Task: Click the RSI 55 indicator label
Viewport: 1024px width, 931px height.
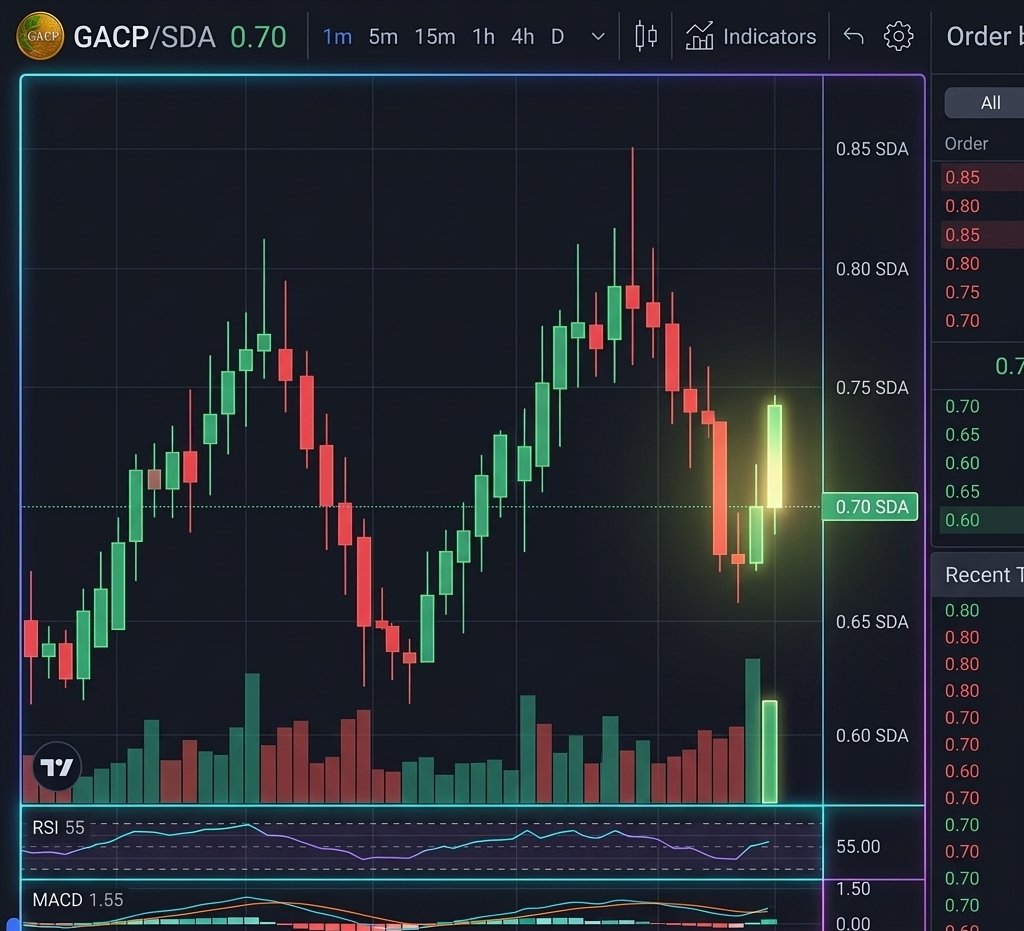Action: [60, 827]
